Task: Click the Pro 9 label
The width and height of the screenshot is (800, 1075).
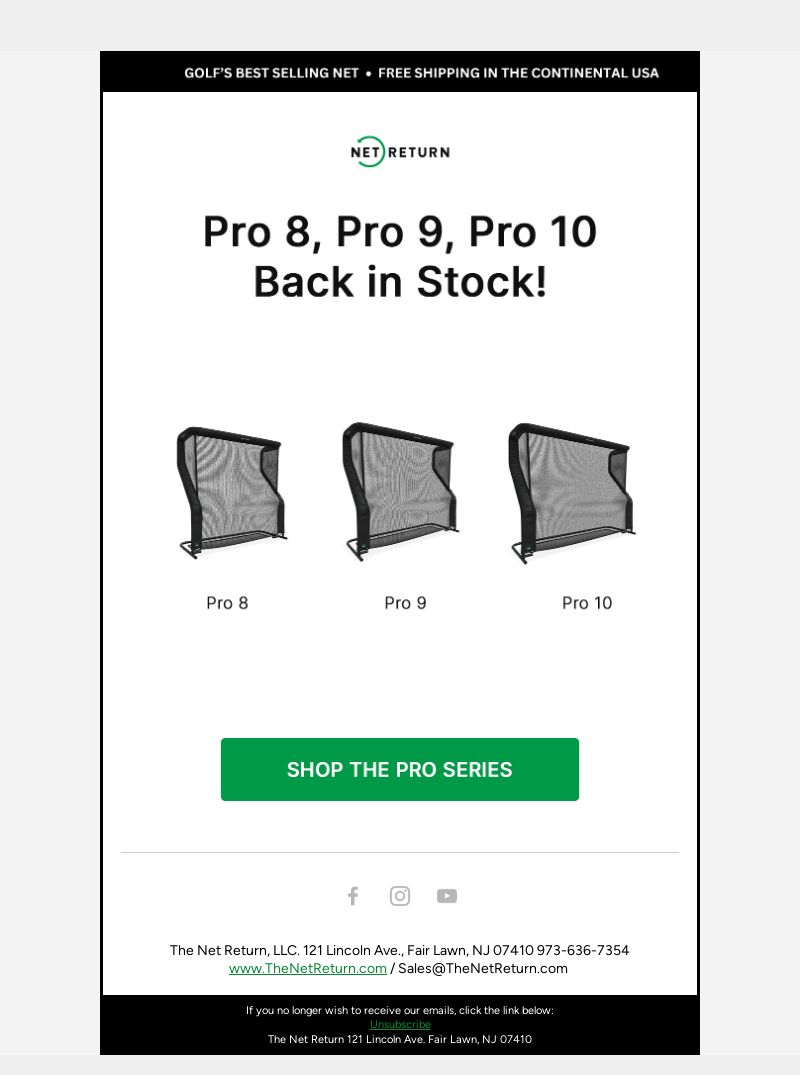Action: click(405, 603)
